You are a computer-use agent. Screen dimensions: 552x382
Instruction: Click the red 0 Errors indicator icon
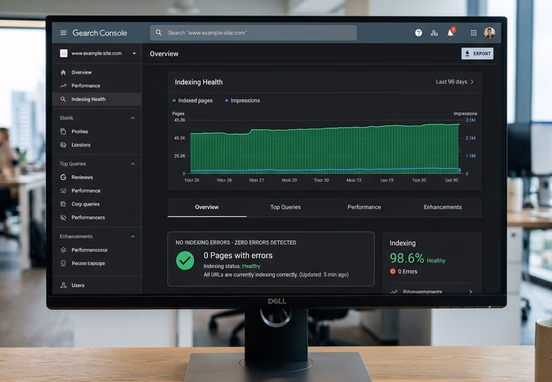(x=393, y=271)
